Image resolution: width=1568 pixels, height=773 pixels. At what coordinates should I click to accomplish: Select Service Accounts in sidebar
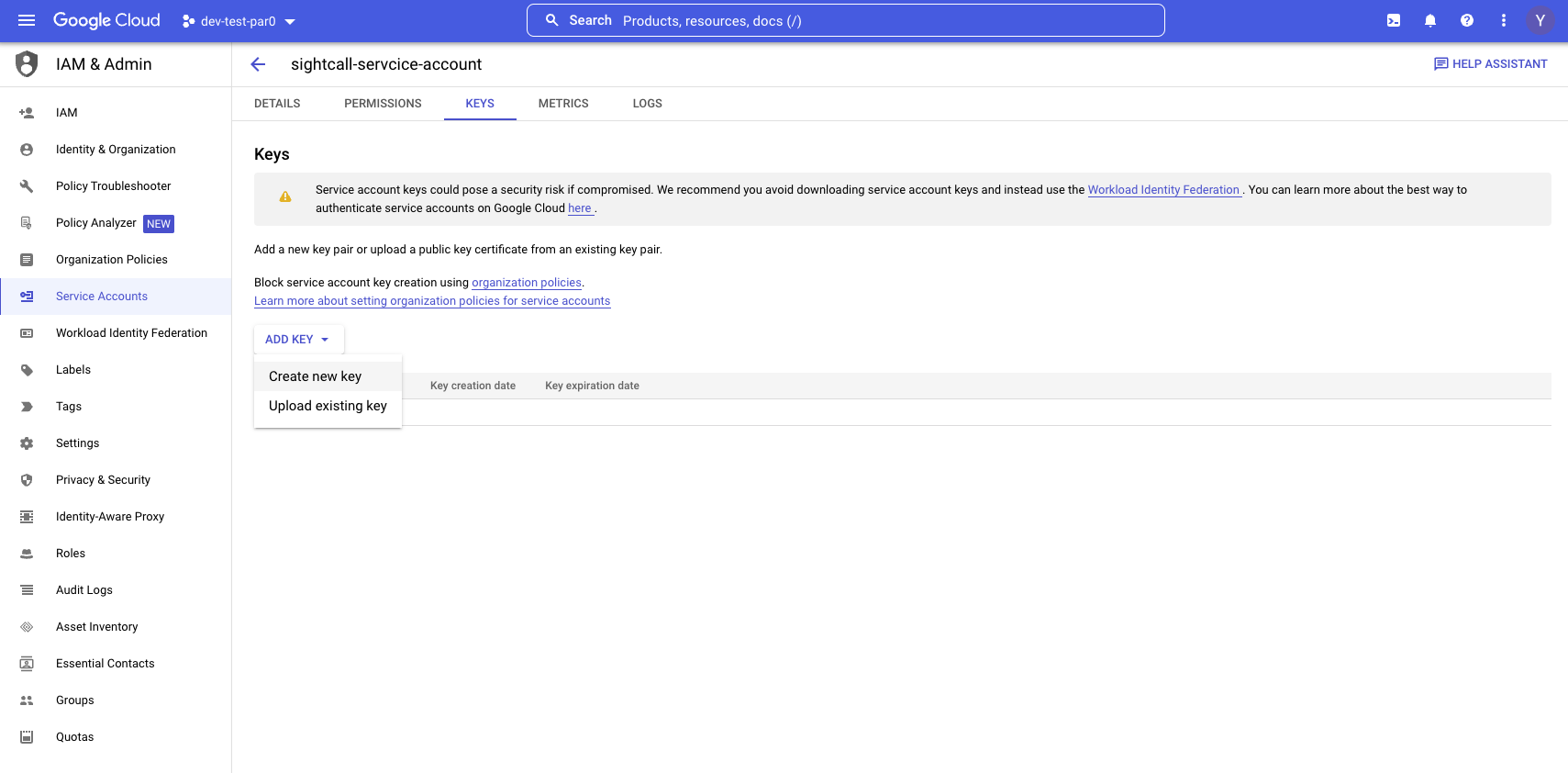(116, 297)
